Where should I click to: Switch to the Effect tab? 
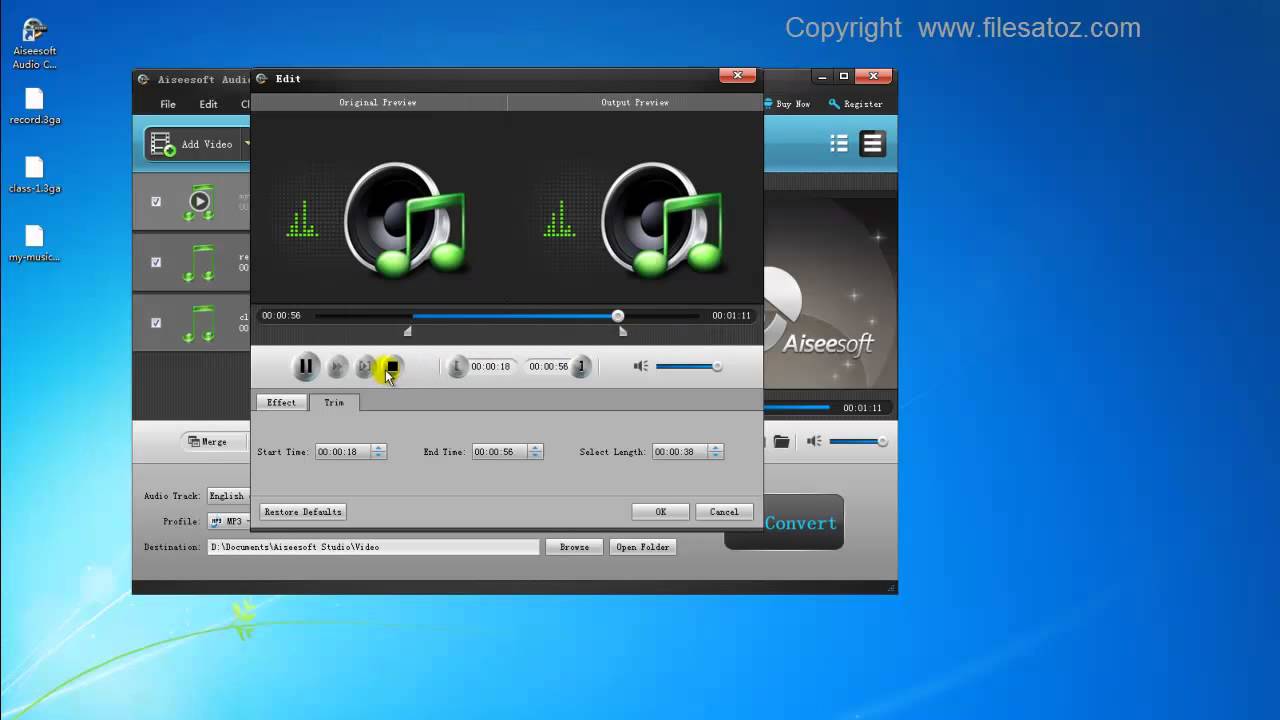point(281,402)
